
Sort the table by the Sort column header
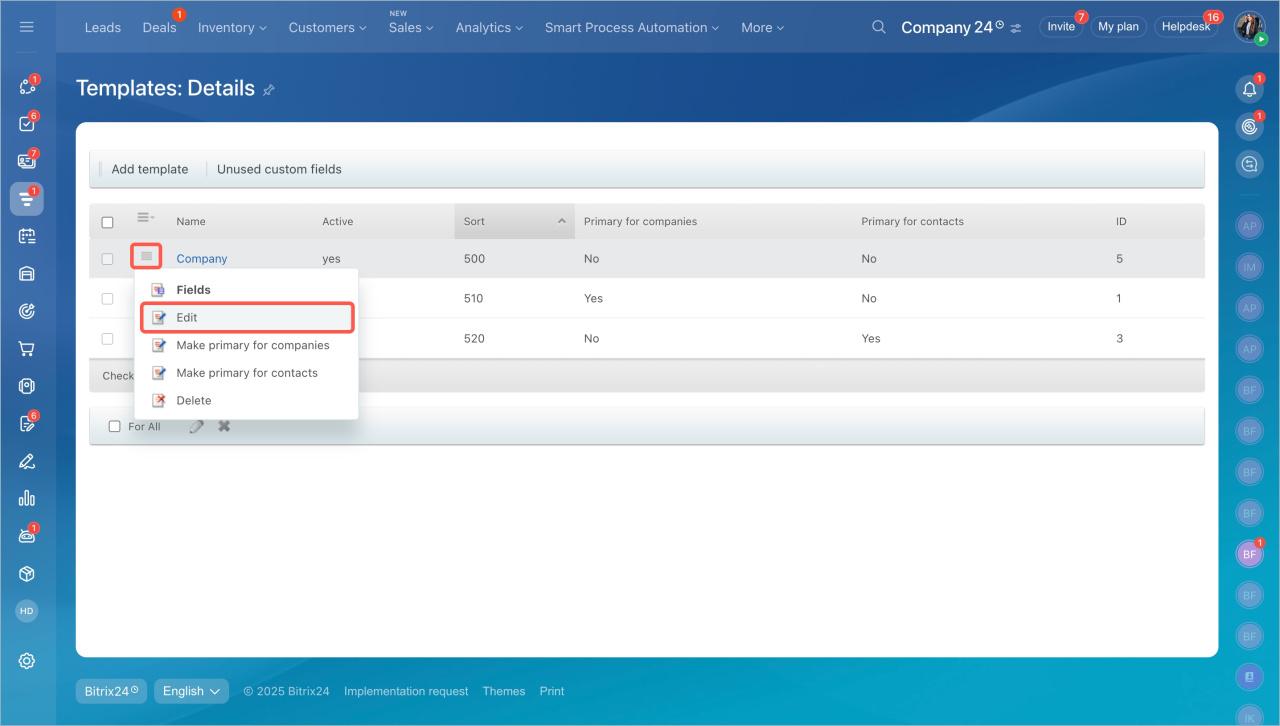click(x=514, y=221)
